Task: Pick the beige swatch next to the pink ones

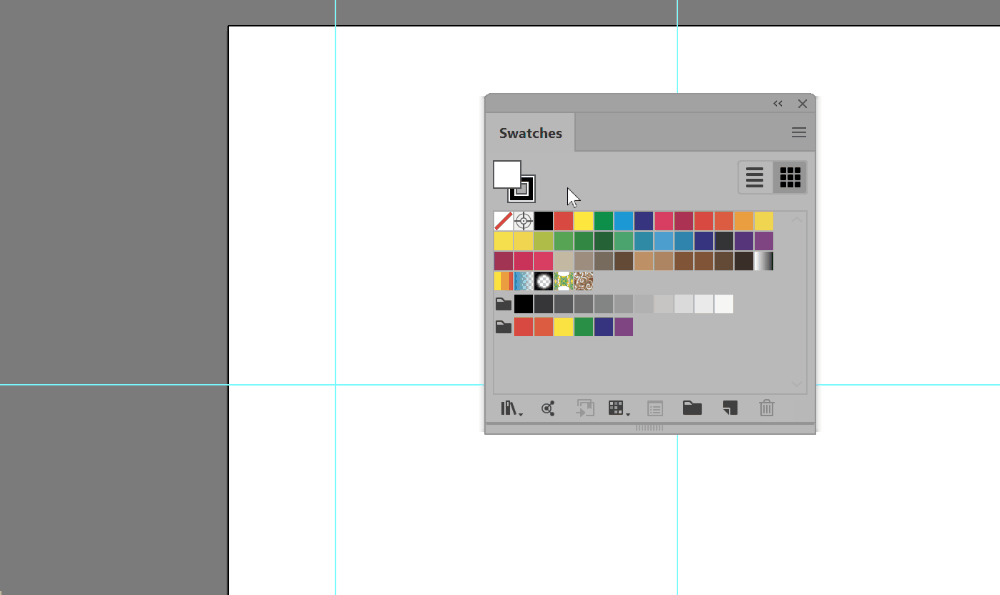Action: (x=563, y=261)
